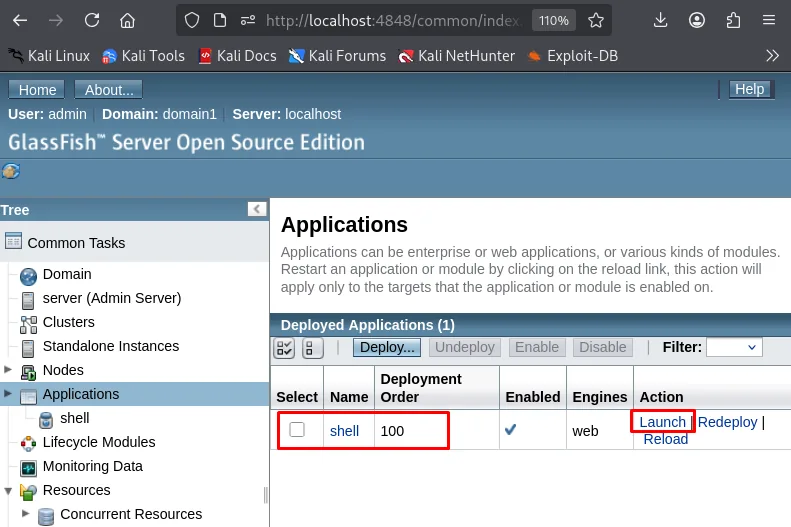Open Exploit-DB bookmark
Image resolution: width=791 pixels, height=527 pixels.
573,55
